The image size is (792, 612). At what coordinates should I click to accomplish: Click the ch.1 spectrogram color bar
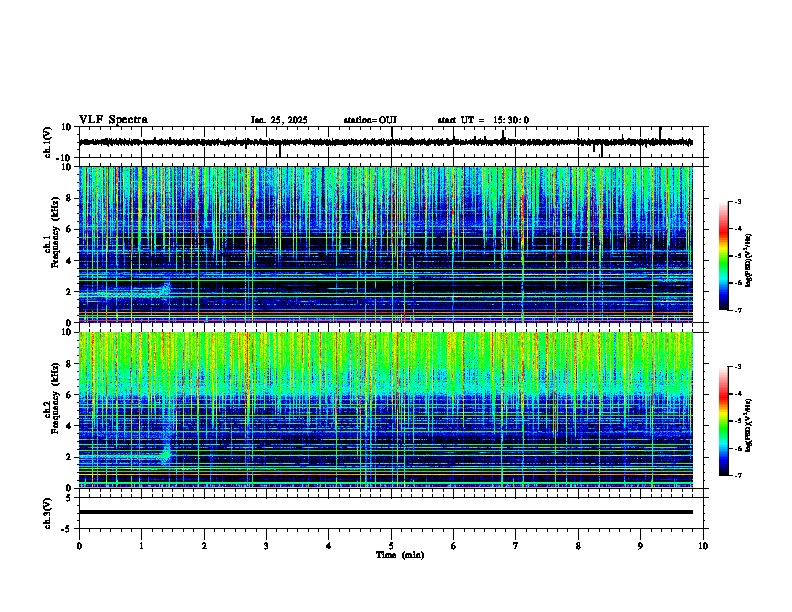(x=724, y=255)
